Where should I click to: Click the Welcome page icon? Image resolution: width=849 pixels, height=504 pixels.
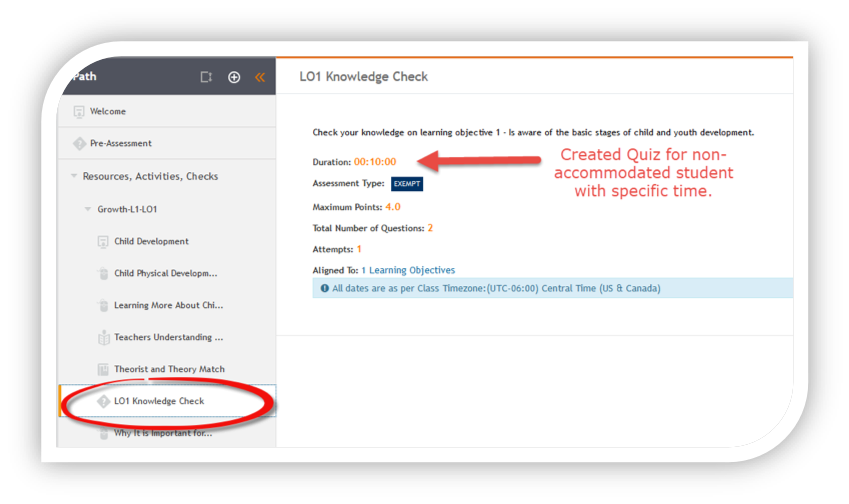tap(78, 112)
